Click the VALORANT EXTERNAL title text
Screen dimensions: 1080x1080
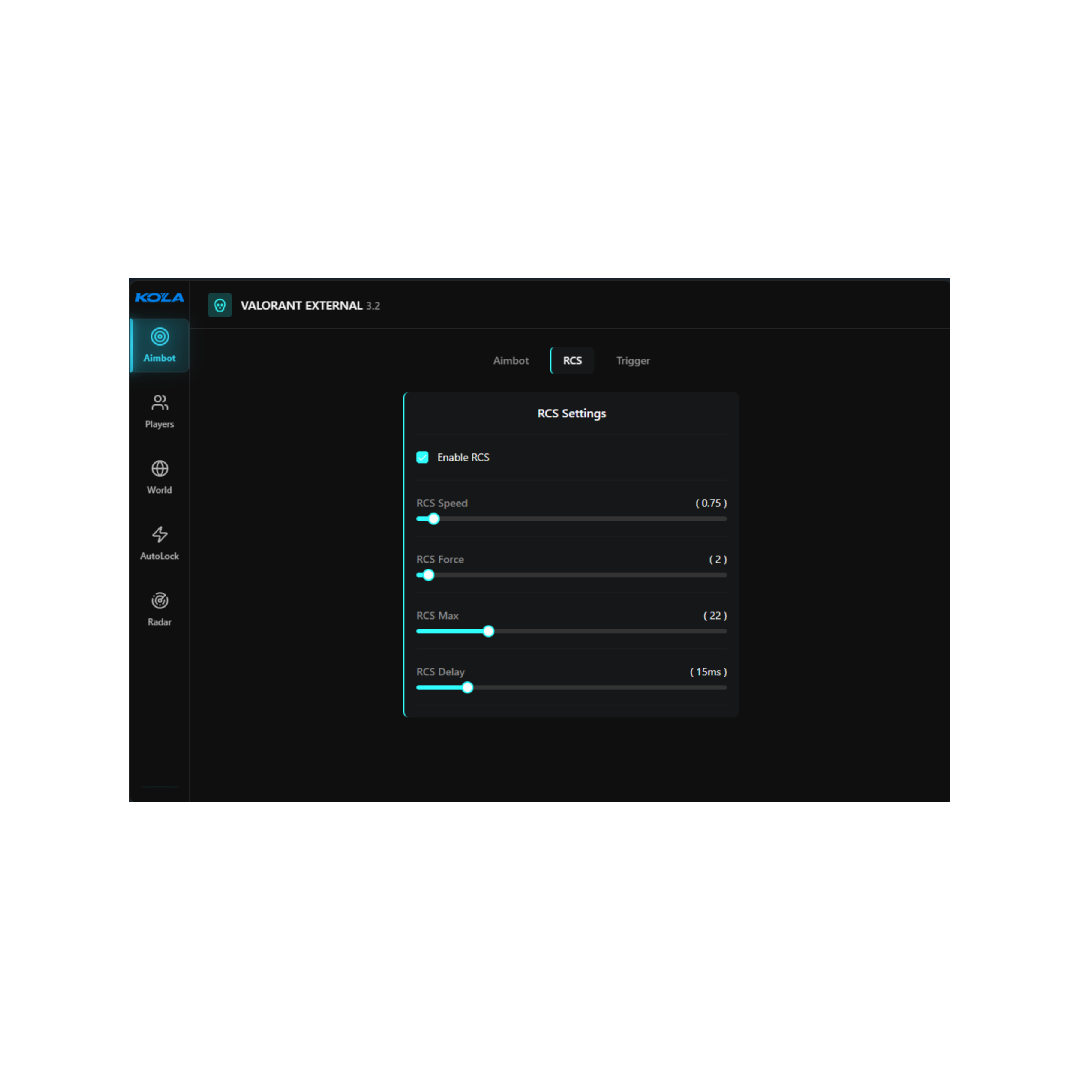click(x=301, y=306)
